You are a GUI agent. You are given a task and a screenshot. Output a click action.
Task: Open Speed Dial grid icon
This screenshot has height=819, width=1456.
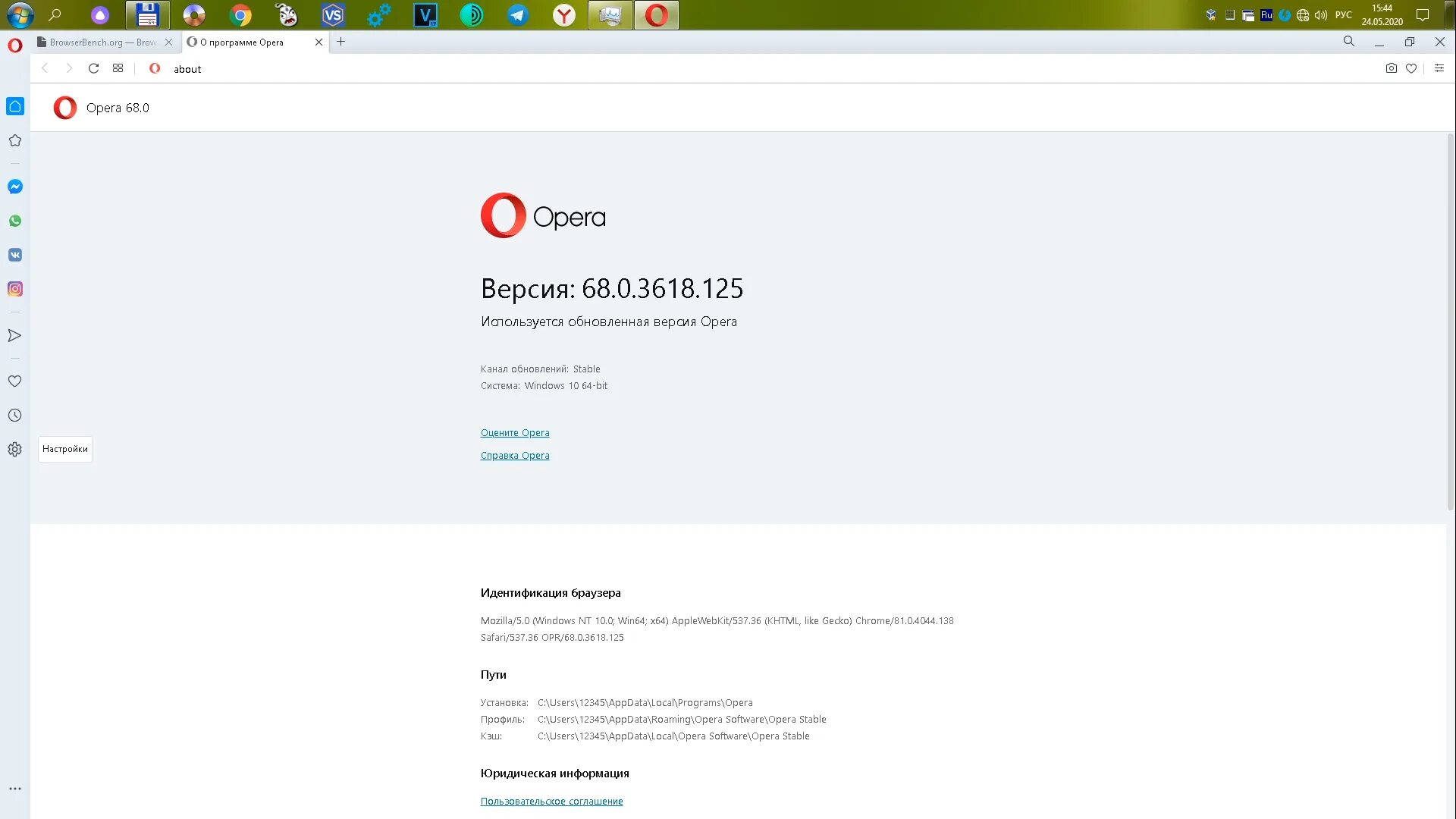pyautogui.click(x=118, y=68)
